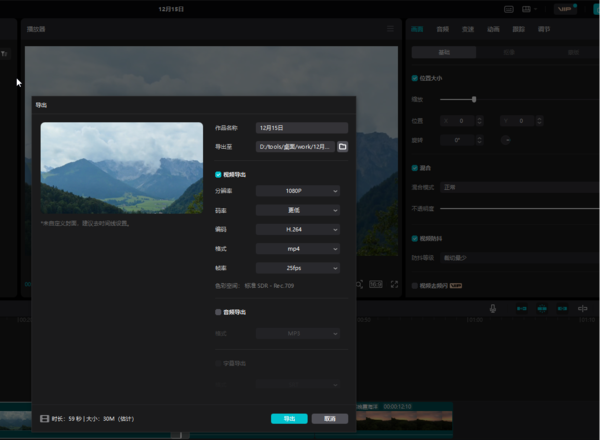Open the mp4 format dropdown
600x440 pixels.
click(x=298, y=248)
